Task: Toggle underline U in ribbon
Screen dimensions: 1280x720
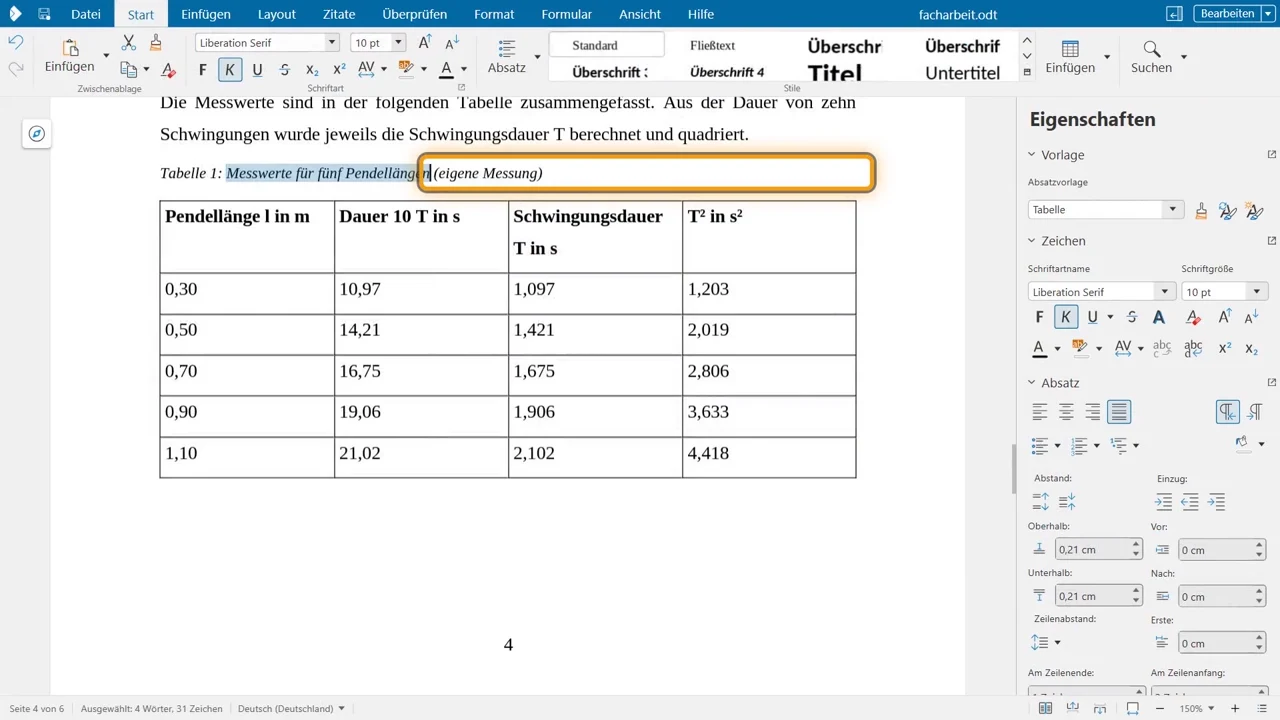Action: pos(257,70)
